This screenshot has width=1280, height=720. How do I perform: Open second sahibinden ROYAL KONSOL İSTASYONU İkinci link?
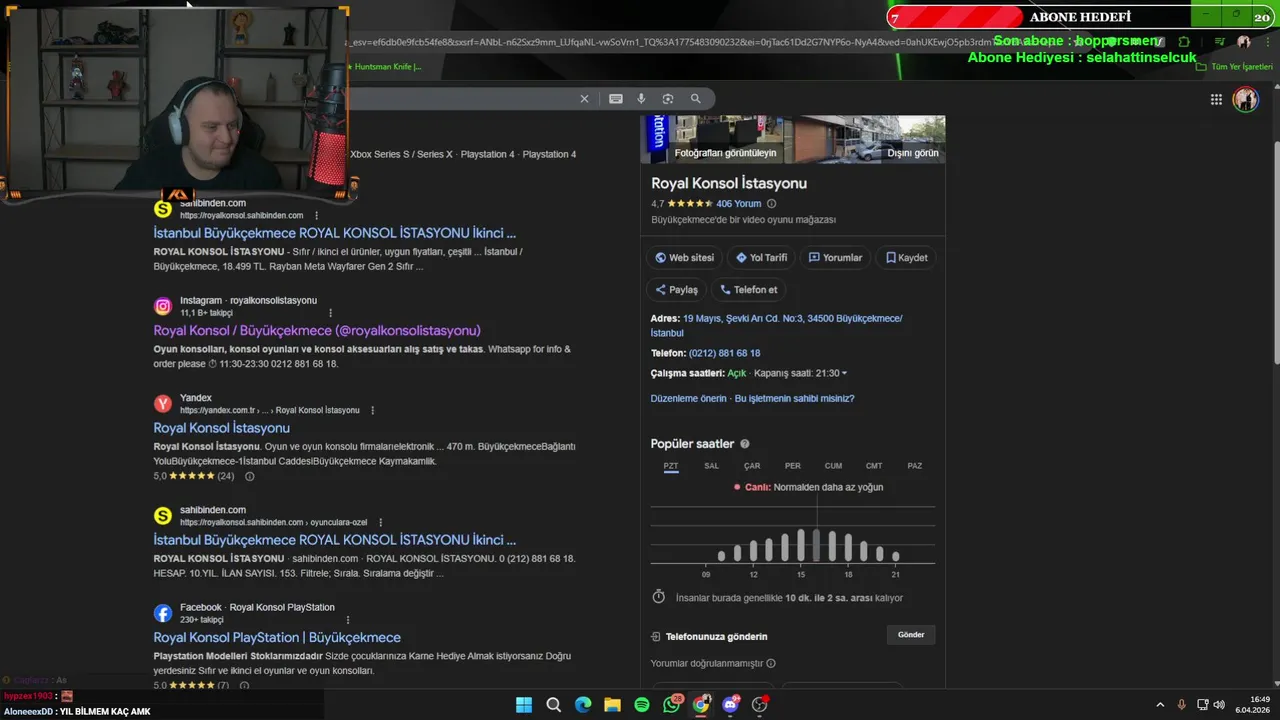tap(334, 540)
